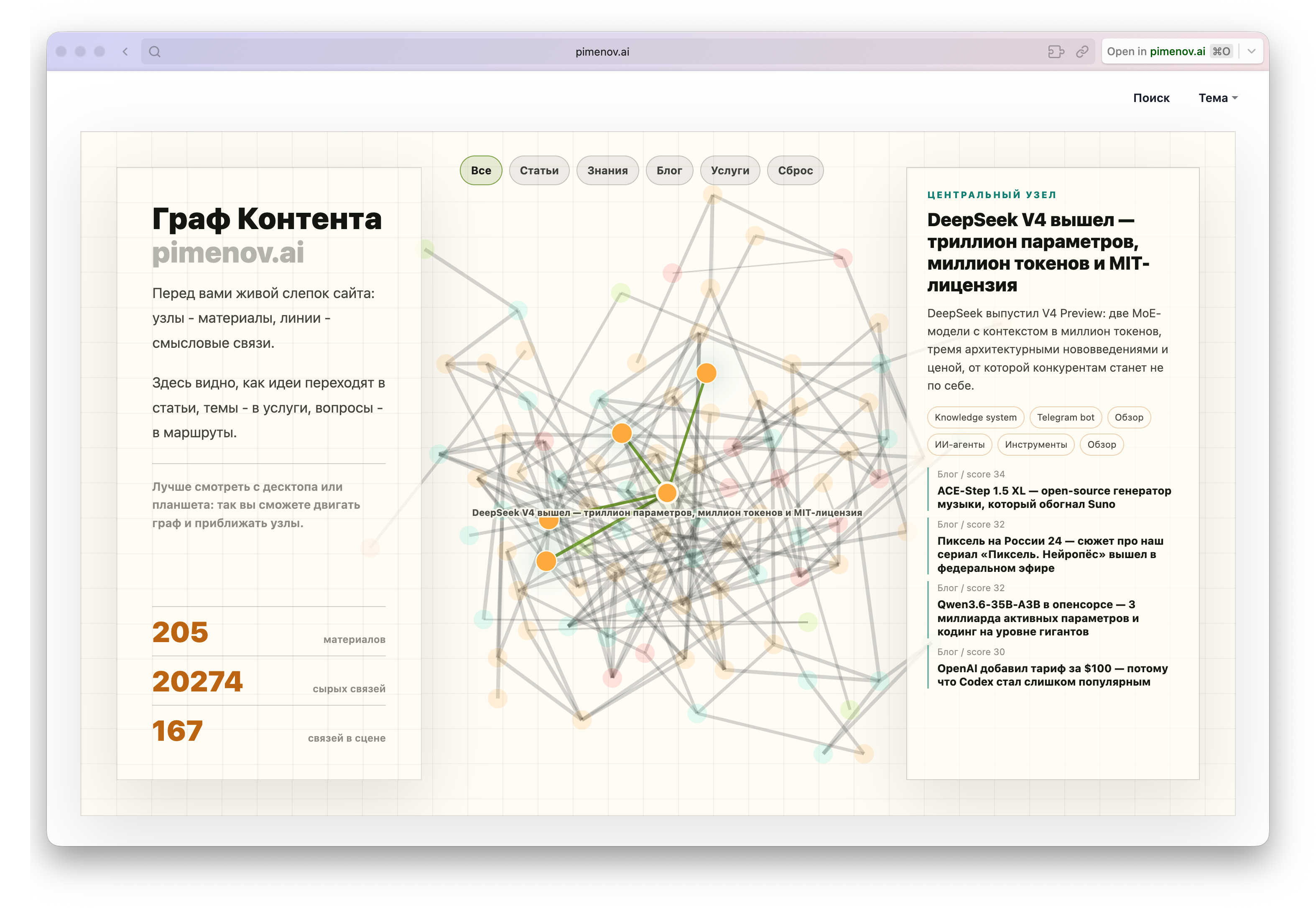Click the copy link chain icon
The width and height of the screenshot is (1316, 908).
1082,52
